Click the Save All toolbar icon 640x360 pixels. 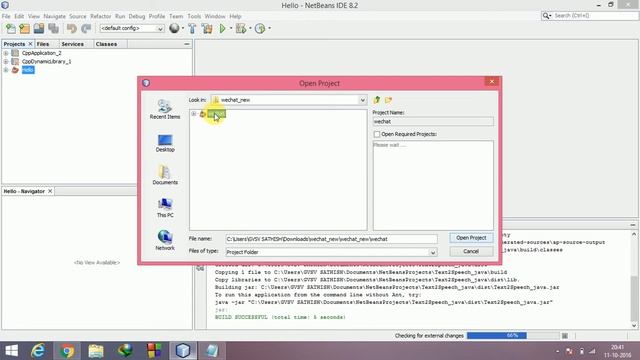pos(53,29)
